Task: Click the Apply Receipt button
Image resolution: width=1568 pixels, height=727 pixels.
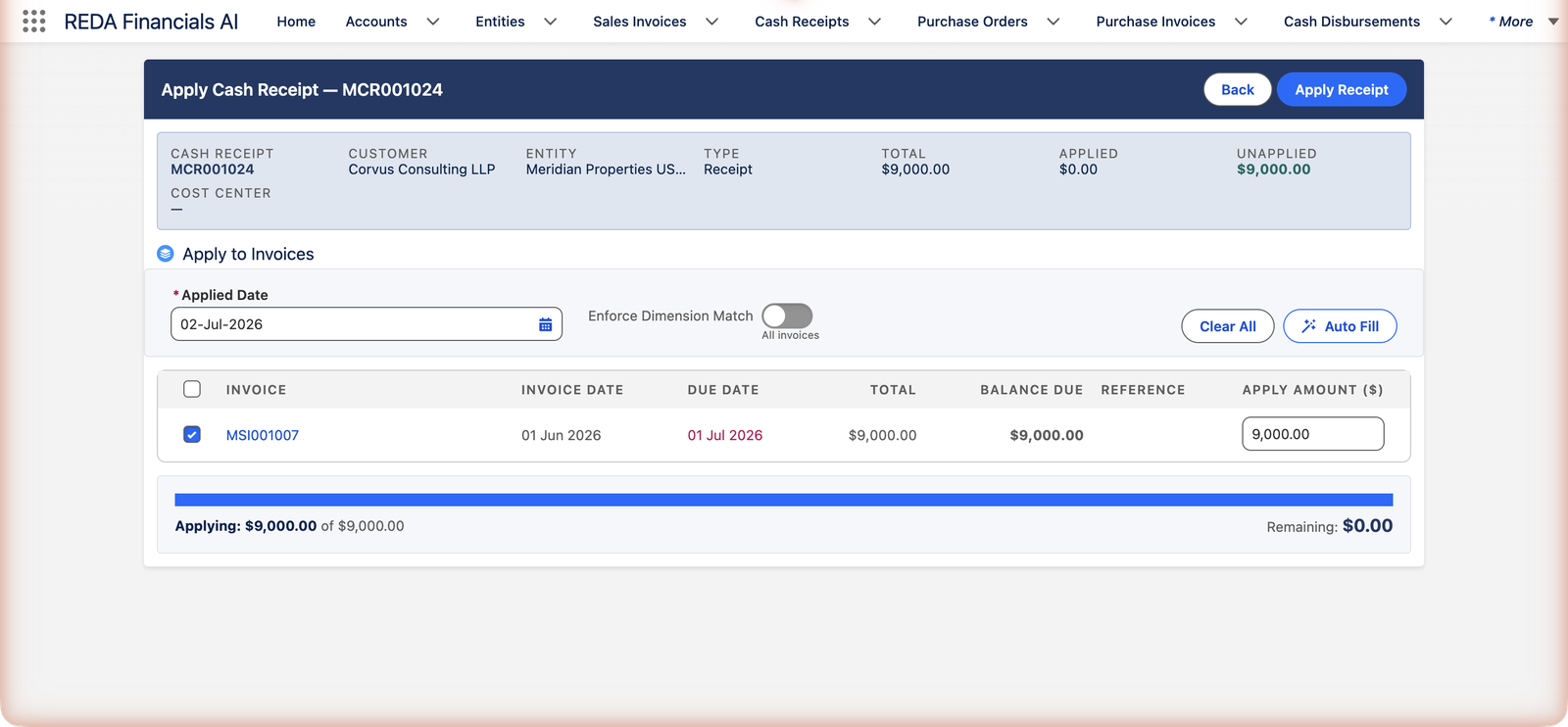Action: click(x=1342, y=89)
